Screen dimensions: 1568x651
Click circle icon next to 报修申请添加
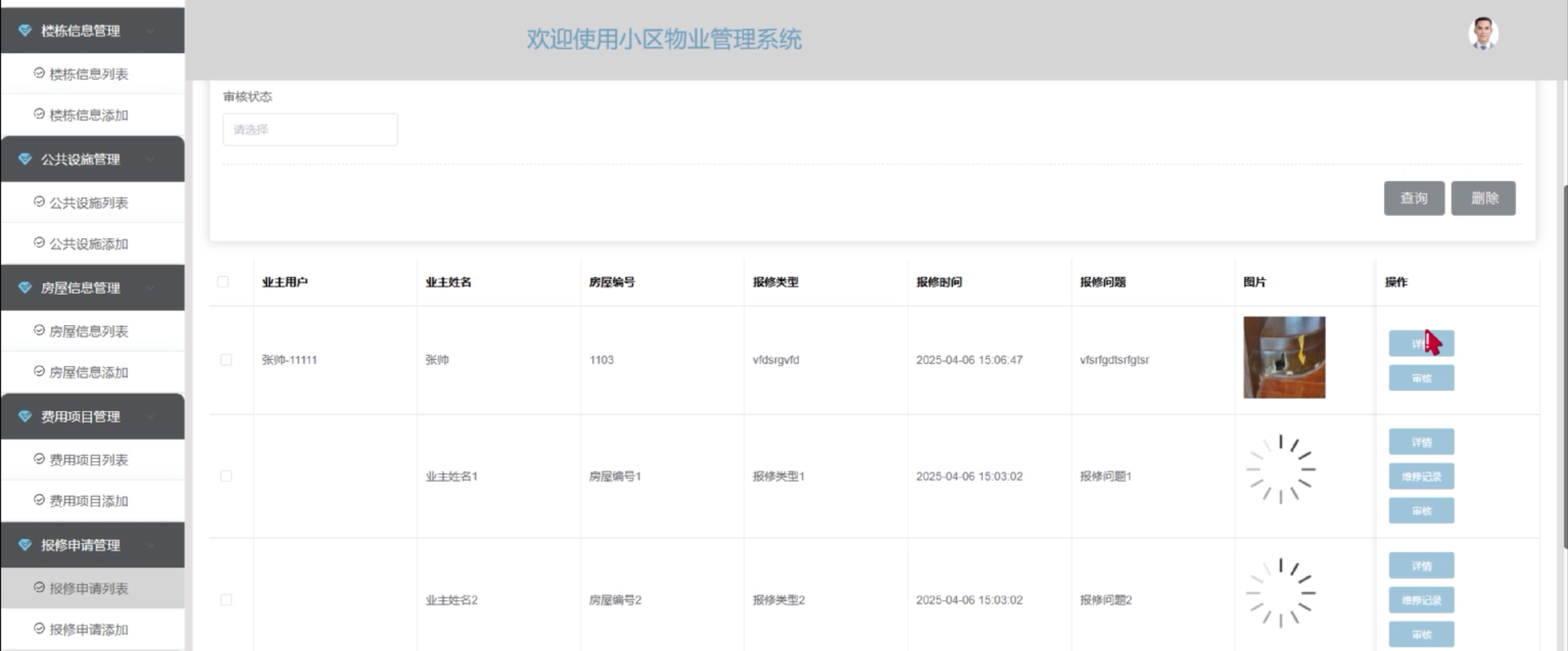pyautogui.click(x=39, y=629)
